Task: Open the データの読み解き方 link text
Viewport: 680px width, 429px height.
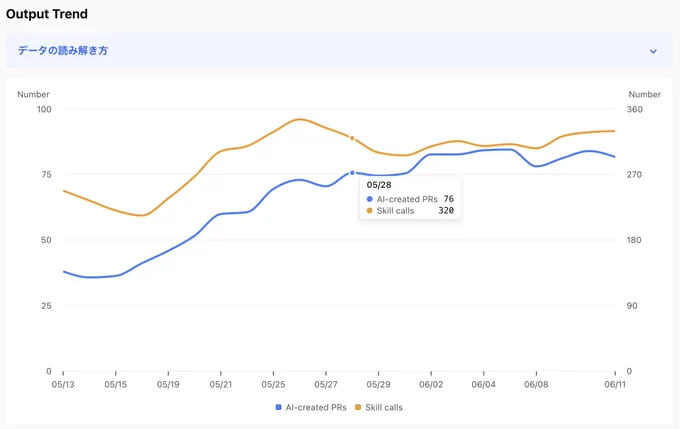Action: pos(63,50)
